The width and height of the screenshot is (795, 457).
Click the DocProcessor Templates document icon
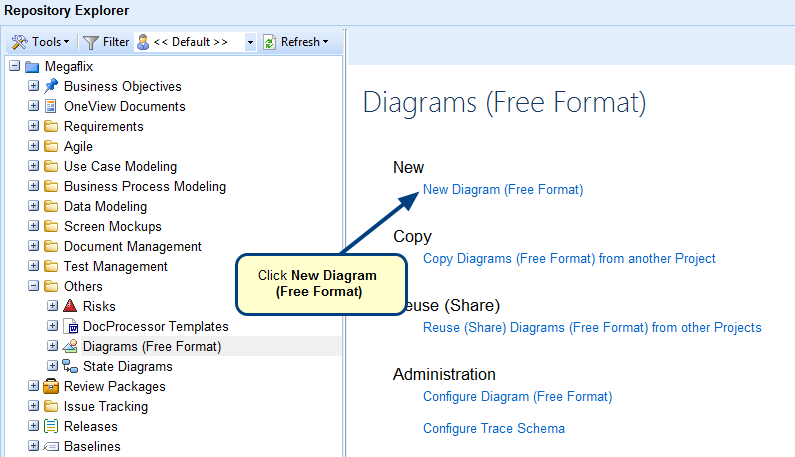coord(71,326)
